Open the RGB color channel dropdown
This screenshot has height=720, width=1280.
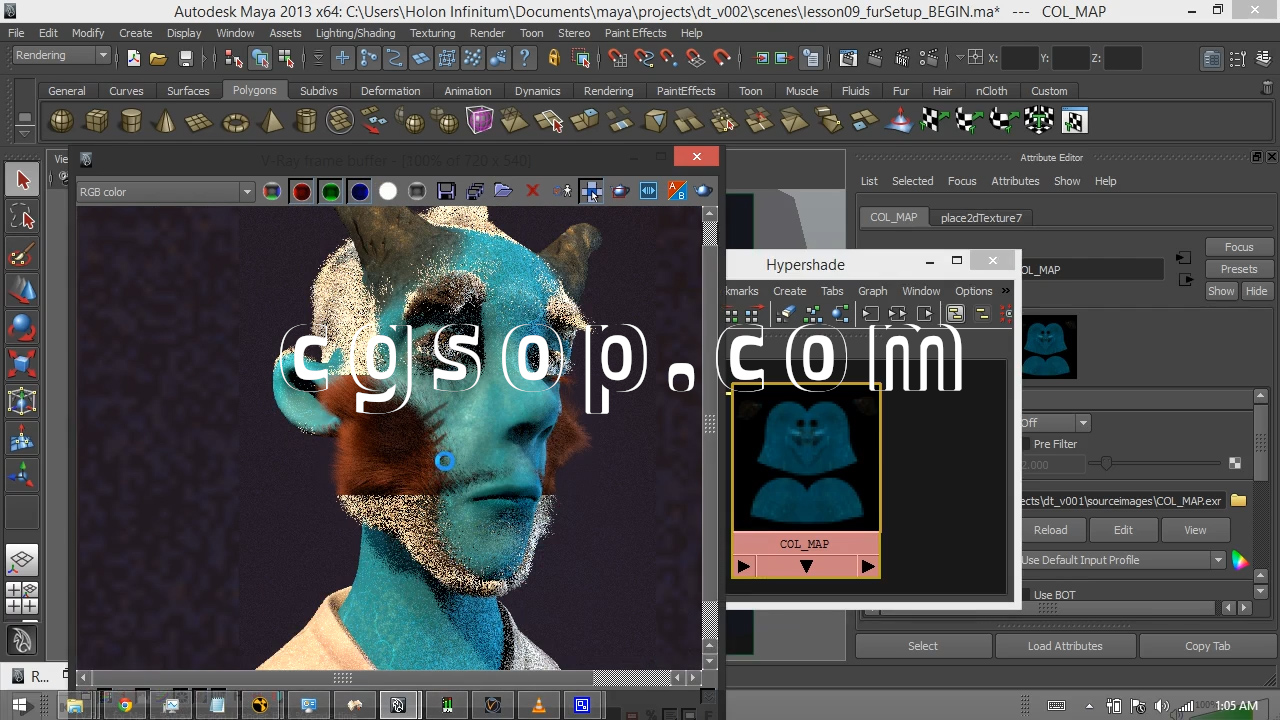pyautogui.click(x=166, y=192)
